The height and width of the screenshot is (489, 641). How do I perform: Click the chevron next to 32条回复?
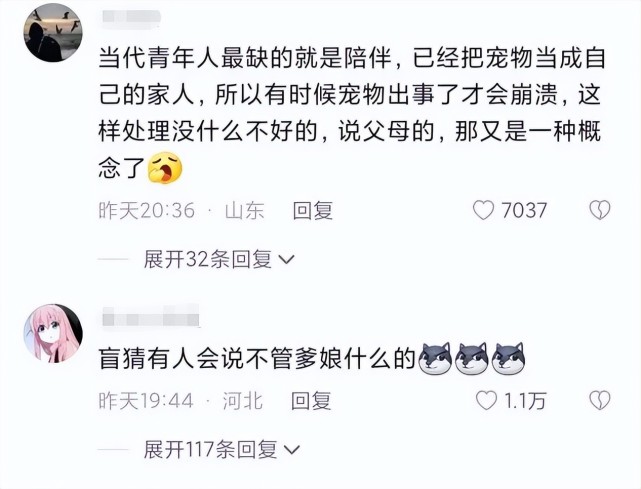click(286, 260)
